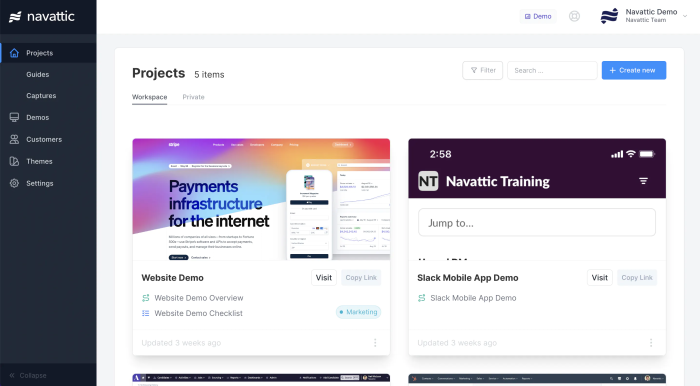Click the Settings gear icon
Screen dimensions: 700x386
14,183
